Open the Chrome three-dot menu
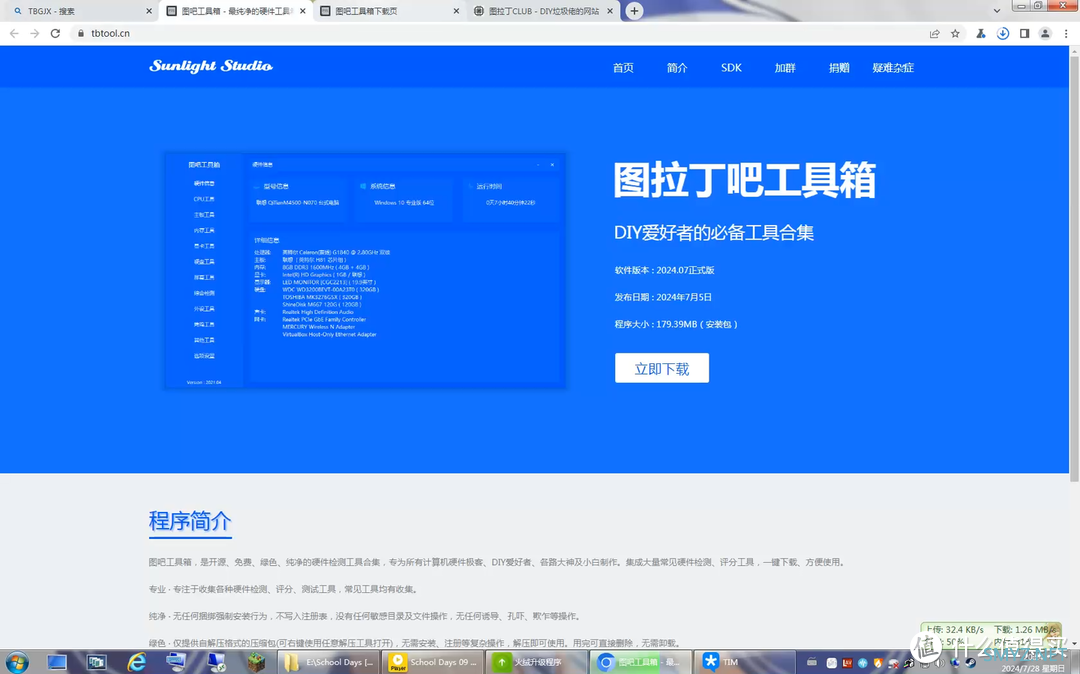 (x=1066, y=33)
